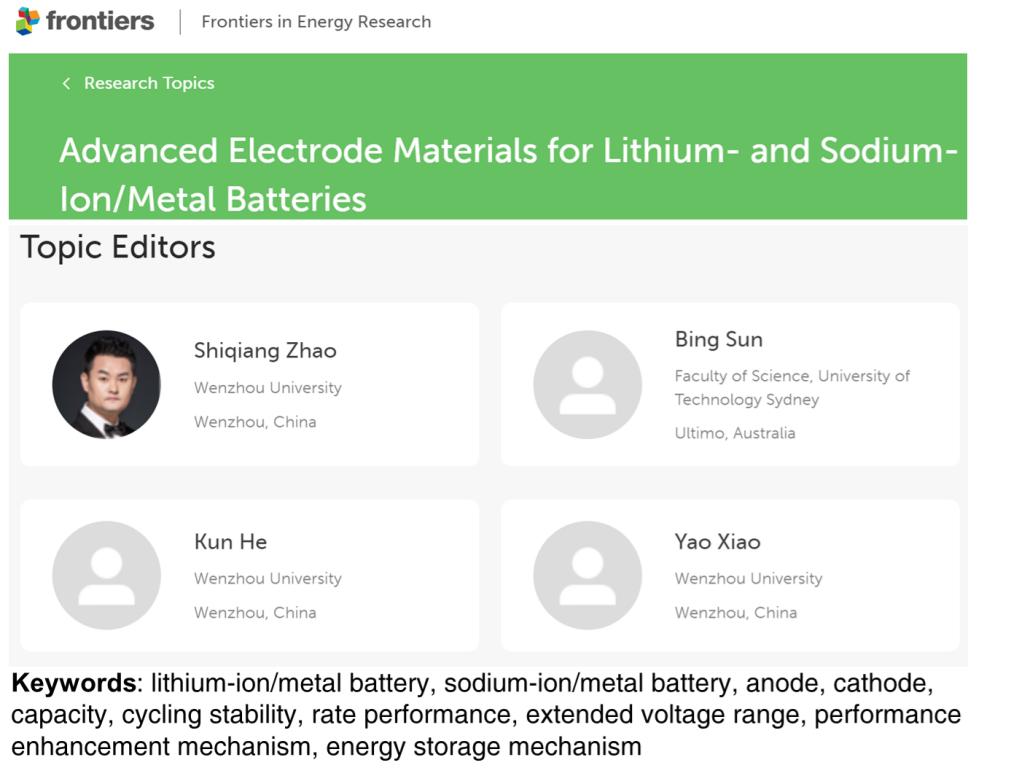Click Wenzhou University under Kun He
Viewport: 1011px width, 768px height.
point(268,578)
